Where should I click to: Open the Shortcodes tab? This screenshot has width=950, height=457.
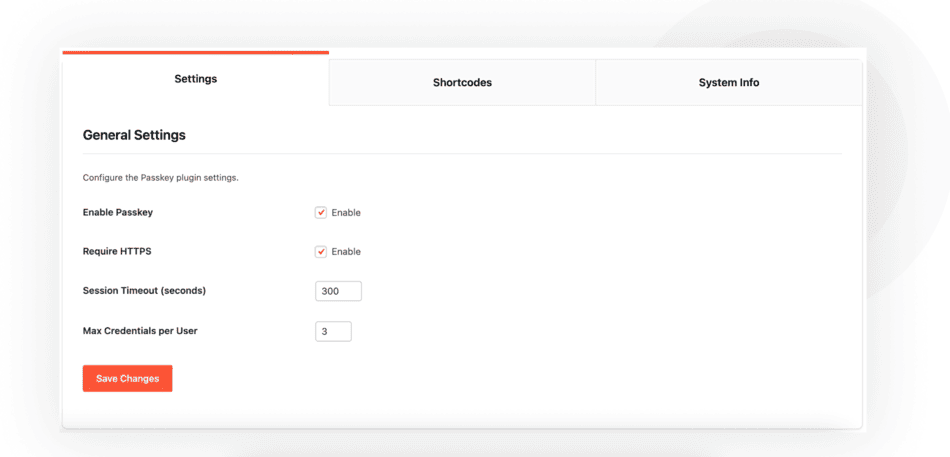(x=462, y=82)
